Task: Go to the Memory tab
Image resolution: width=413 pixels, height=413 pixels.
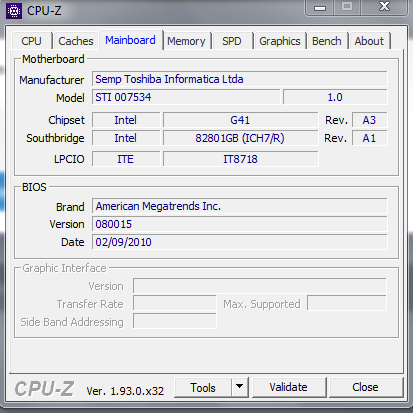Action: pos(186,41)
